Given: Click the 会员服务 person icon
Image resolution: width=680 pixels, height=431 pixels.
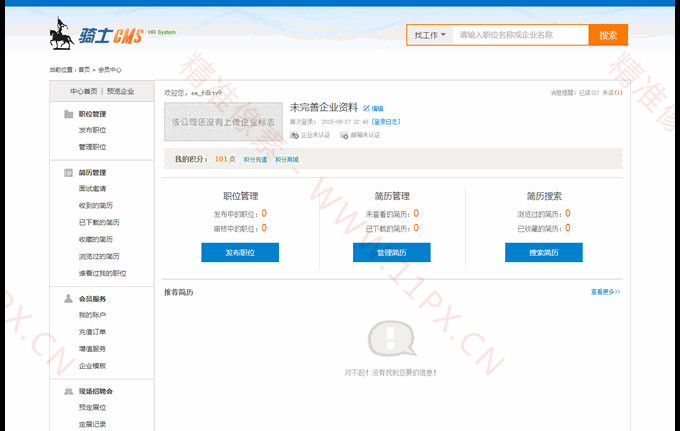Looking at the screenshot, I should point(68,298).
